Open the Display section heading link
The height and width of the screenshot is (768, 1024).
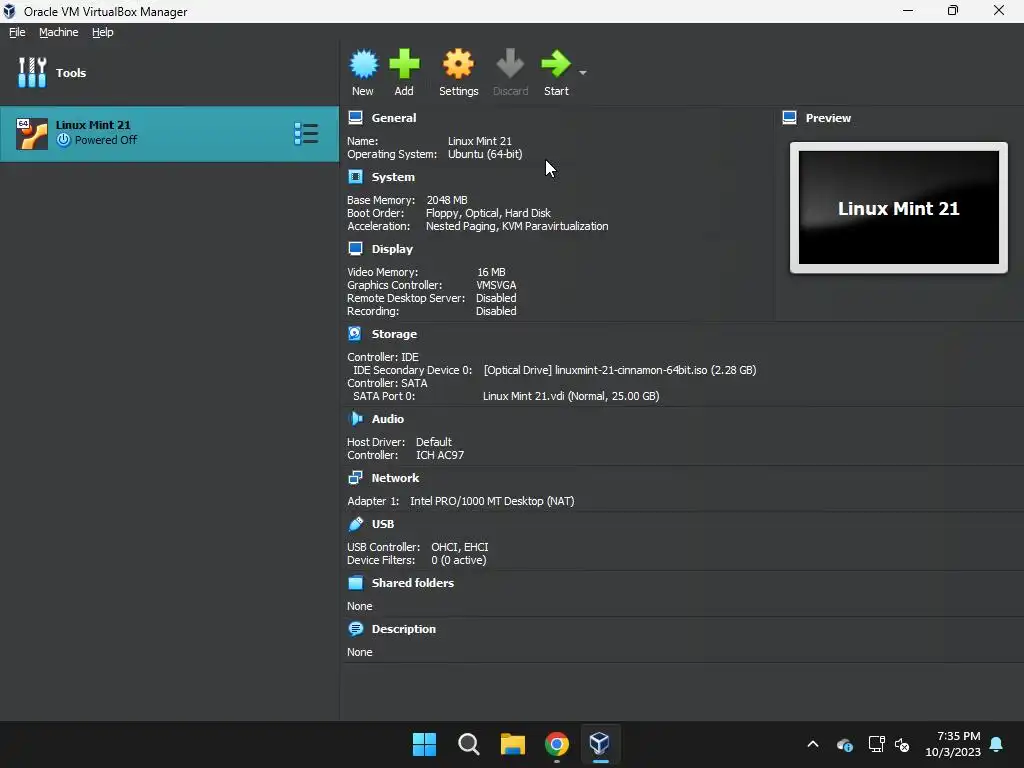tap(392, 249)
